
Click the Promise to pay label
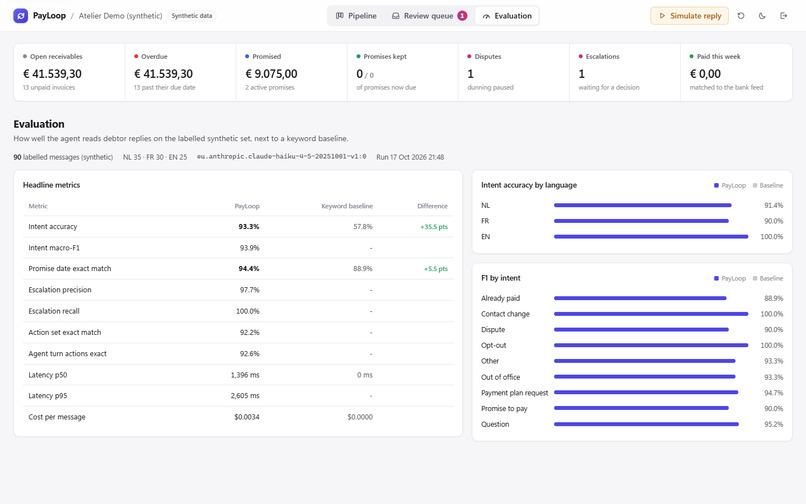(504, 409)
